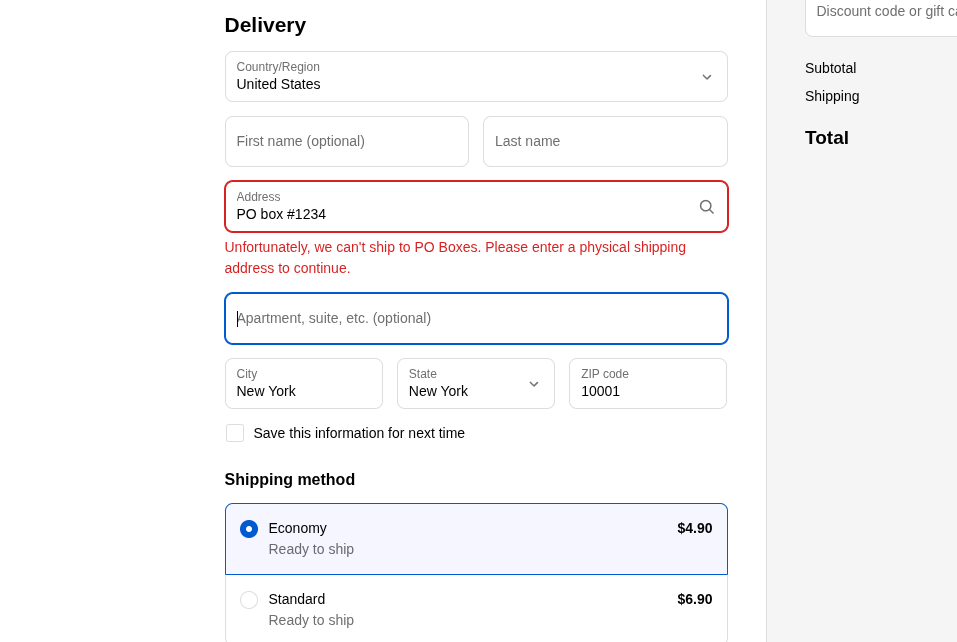Viewport: 957px width, 642px height.
Task: Click the Shipping line in order summary
Action: click(x=831, y=96)
